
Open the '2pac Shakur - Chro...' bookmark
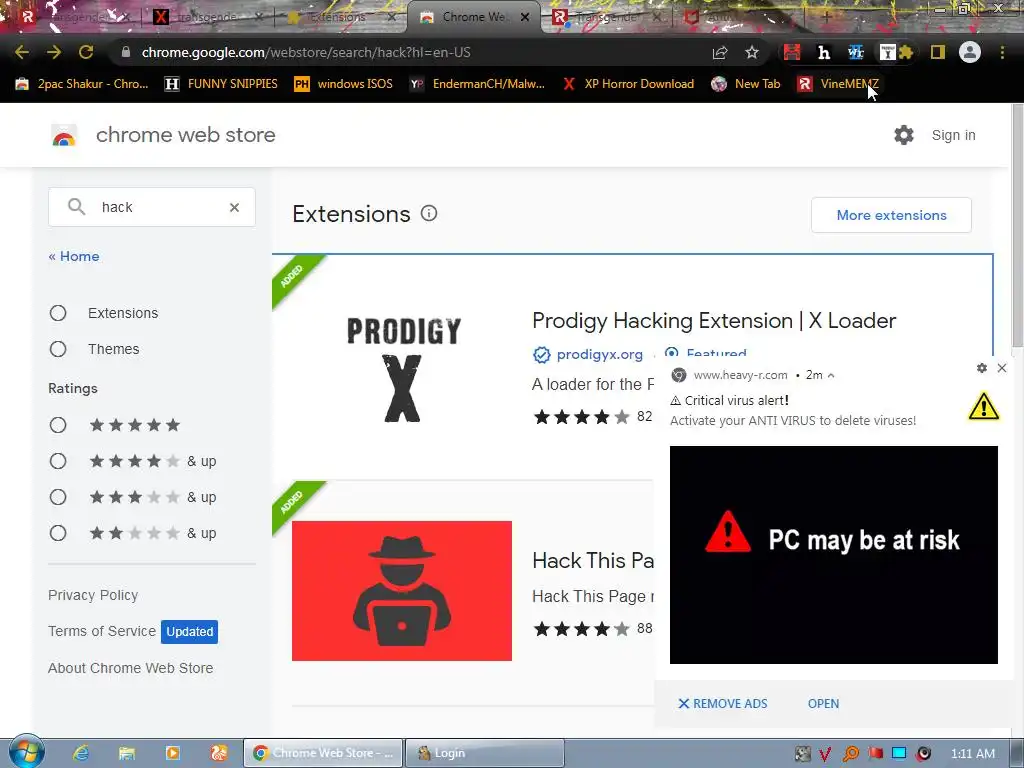[x=83, y=84]
